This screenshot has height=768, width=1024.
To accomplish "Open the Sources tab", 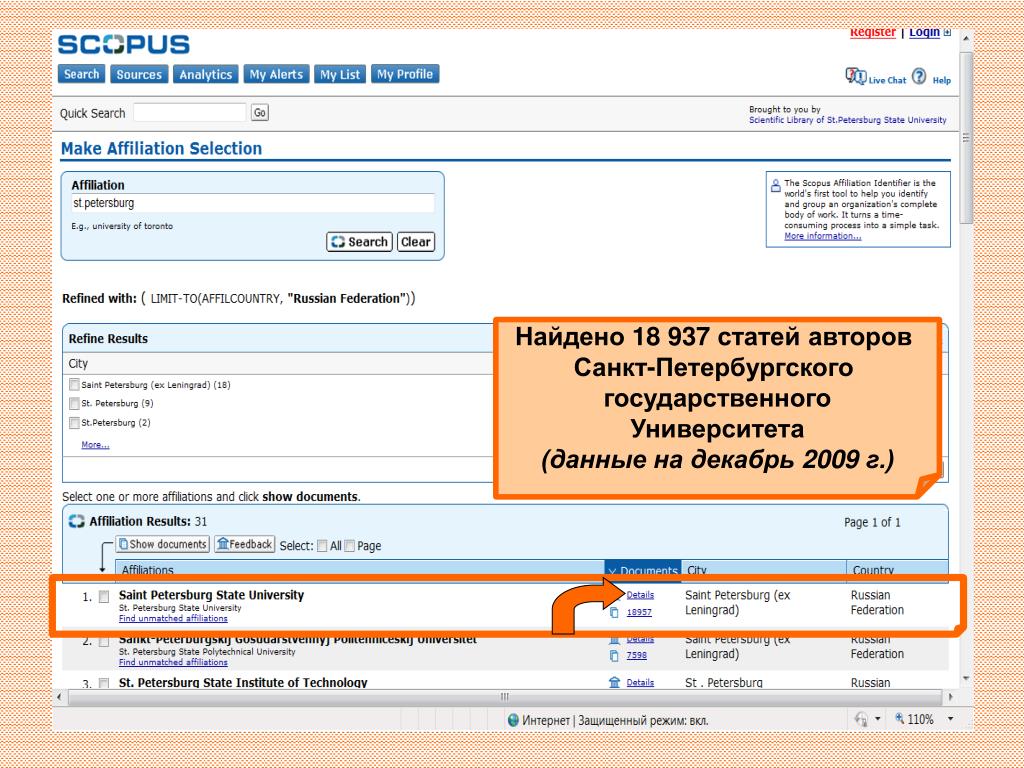I will pyautogui.click(x=139, y=74).
